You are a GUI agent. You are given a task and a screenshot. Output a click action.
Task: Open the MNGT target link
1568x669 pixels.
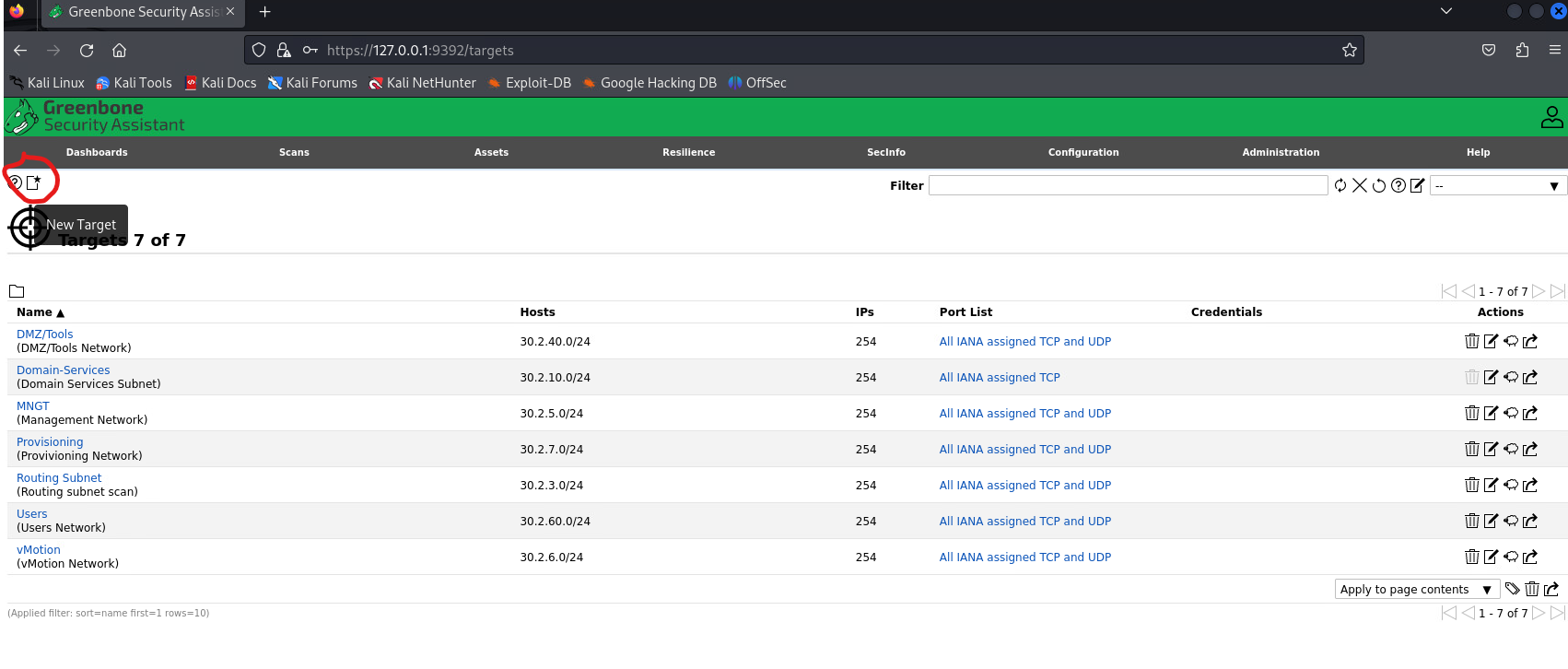(33, 406)
